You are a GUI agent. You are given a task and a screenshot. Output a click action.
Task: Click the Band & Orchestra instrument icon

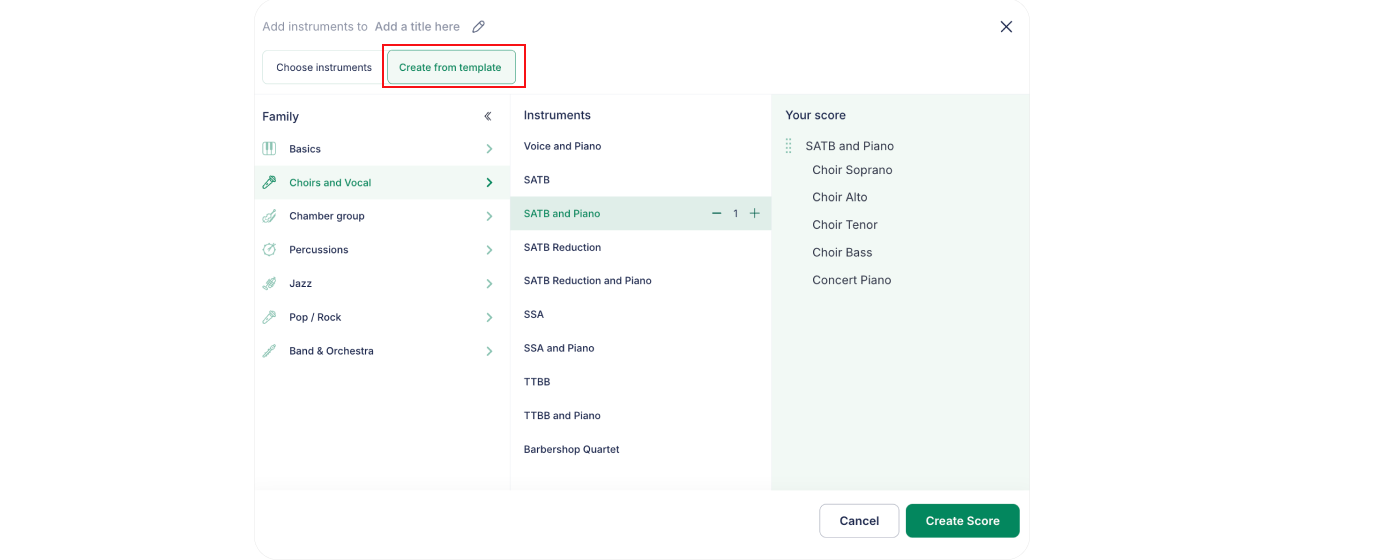[x=269, y=351]
